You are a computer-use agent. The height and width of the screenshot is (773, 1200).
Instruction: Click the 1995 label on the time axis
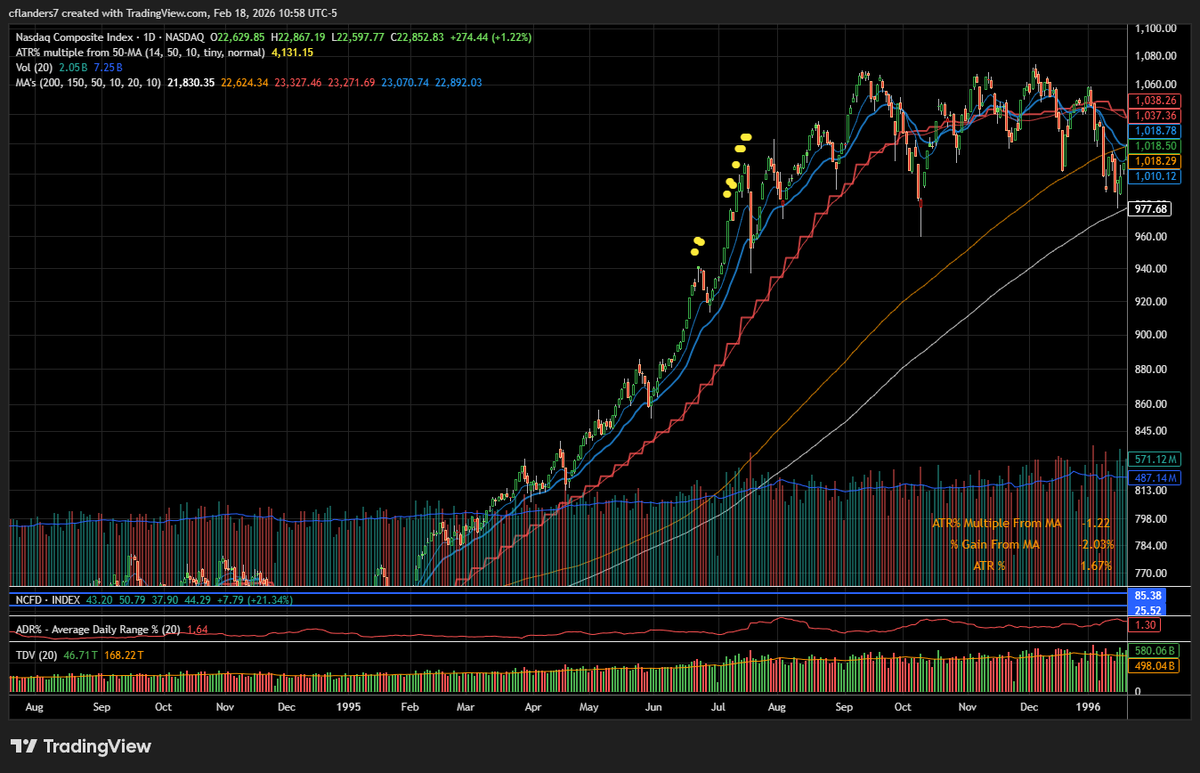point(349,707)
